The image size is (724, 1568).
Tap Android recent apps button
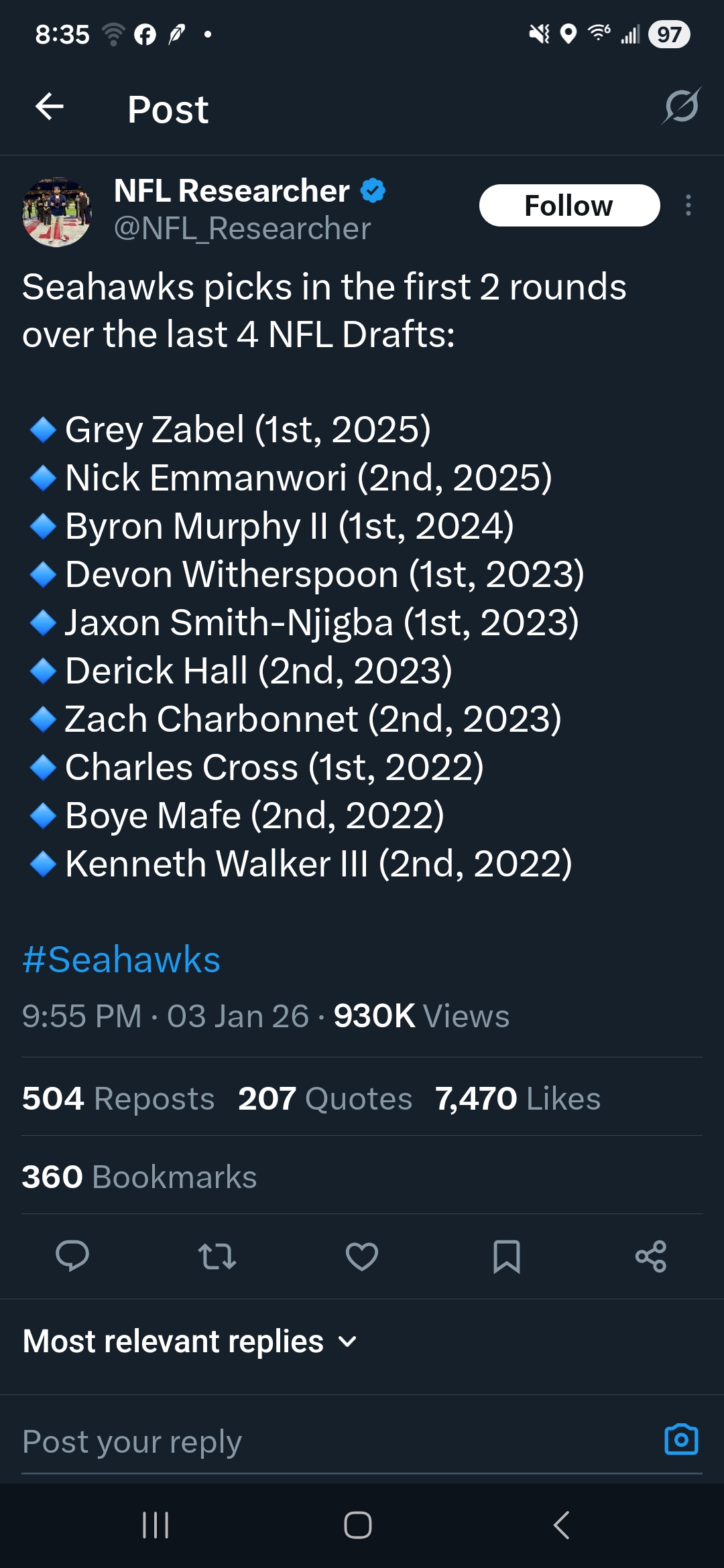[156, 1525]
